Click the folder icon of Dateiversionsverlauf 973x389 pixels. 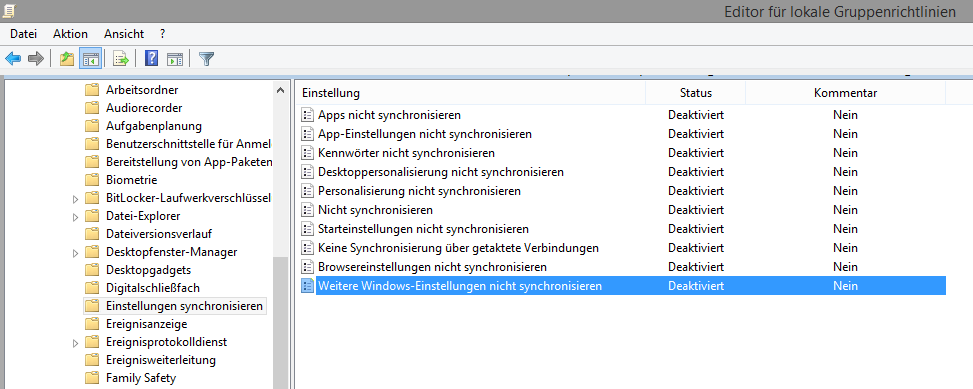92,234
